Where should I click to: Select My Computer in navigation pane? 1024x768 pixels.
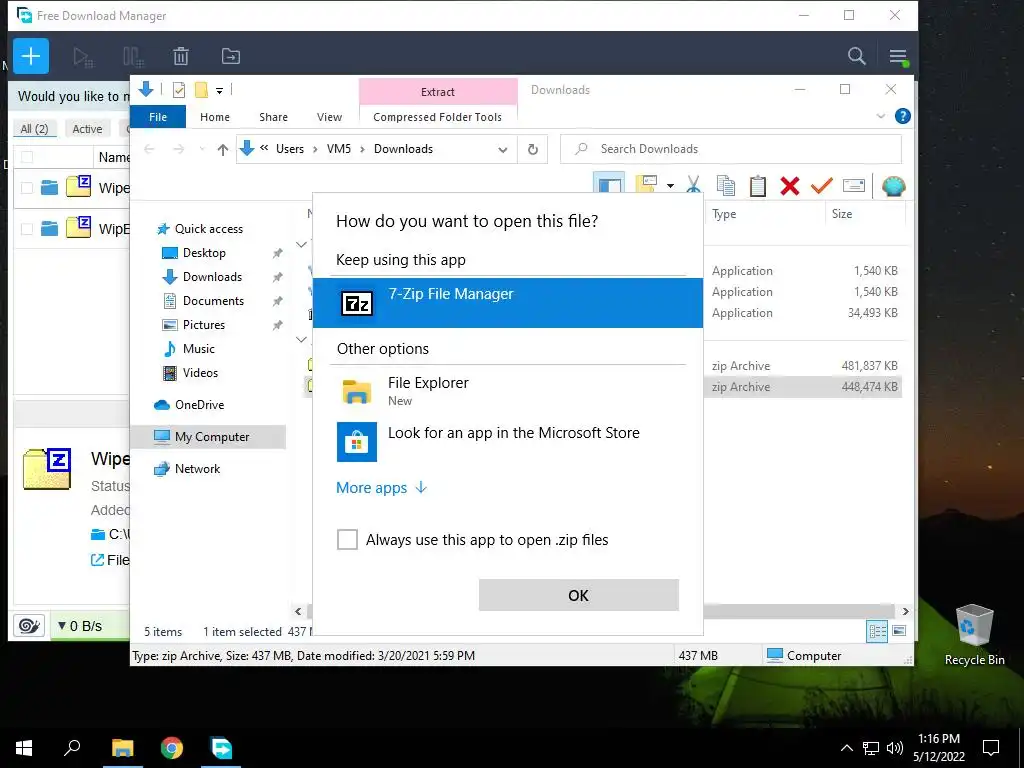tap(208, 437)
